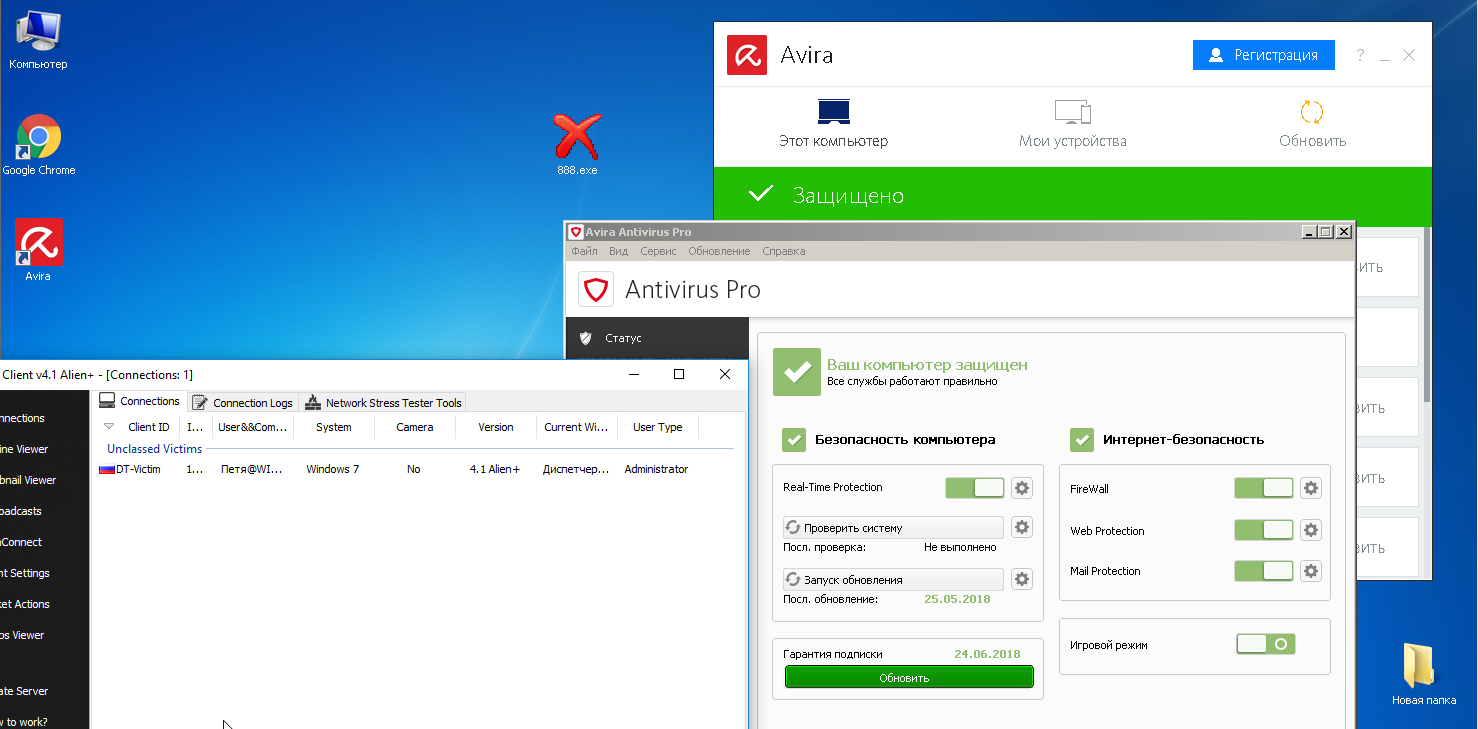Screen dimensions: 1478x729
Task: Open the Вид menu
Action: [618, 251]
